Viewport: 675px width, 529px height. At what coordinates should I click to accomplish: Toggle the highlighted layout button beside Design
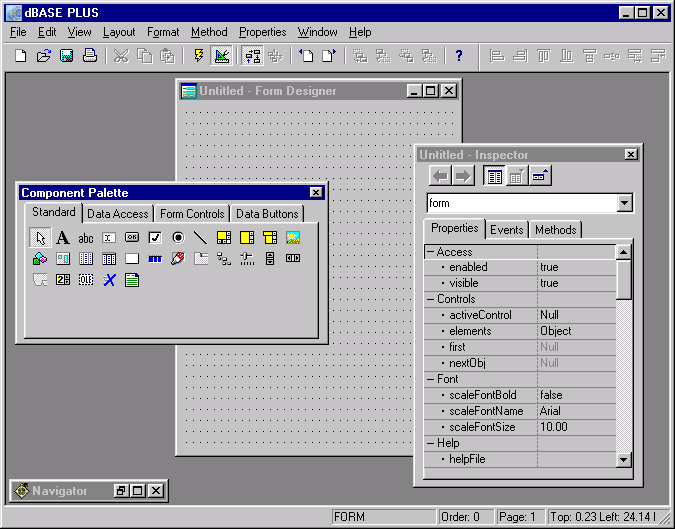point(252,56)
